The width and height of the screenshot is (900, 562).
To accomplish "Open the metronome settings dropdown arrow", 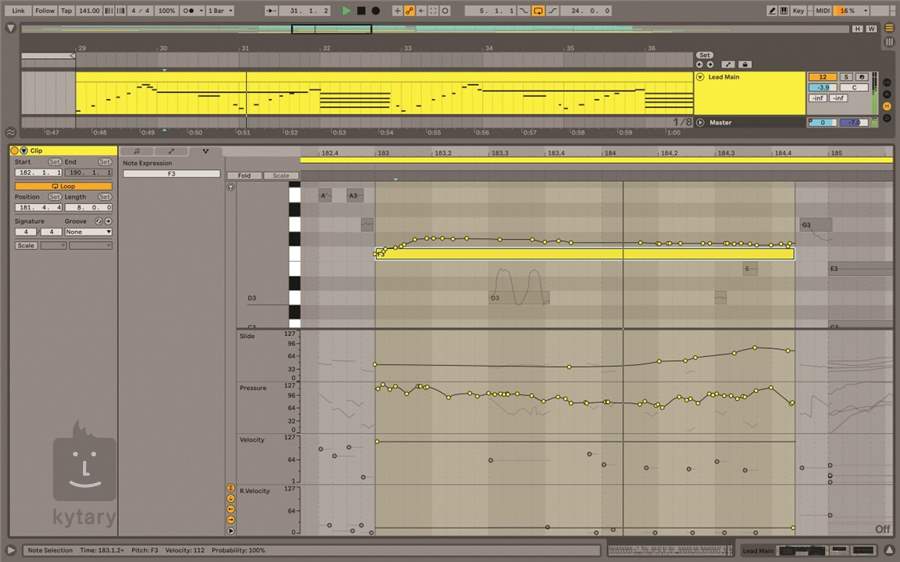I will pyautogui.click(x=201, y=10).
